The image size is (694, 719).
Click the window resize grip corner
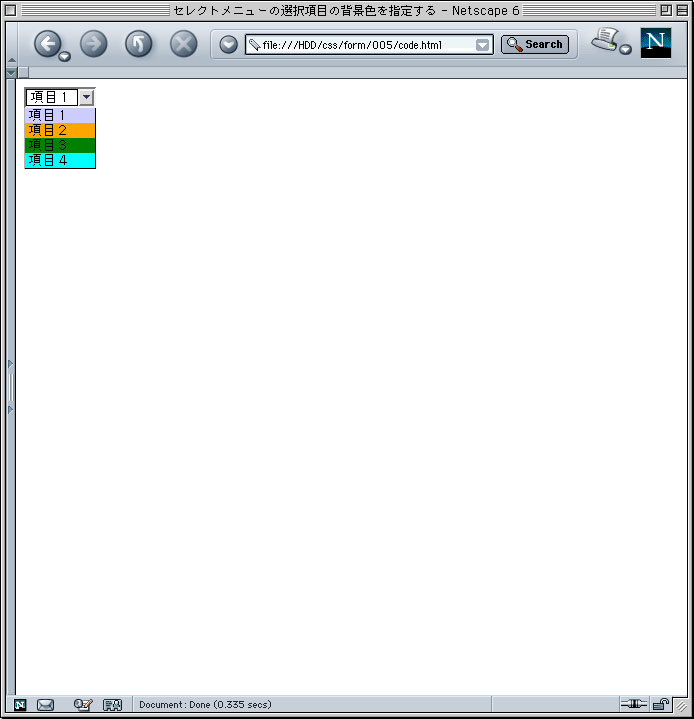click(x=682, y=706)
